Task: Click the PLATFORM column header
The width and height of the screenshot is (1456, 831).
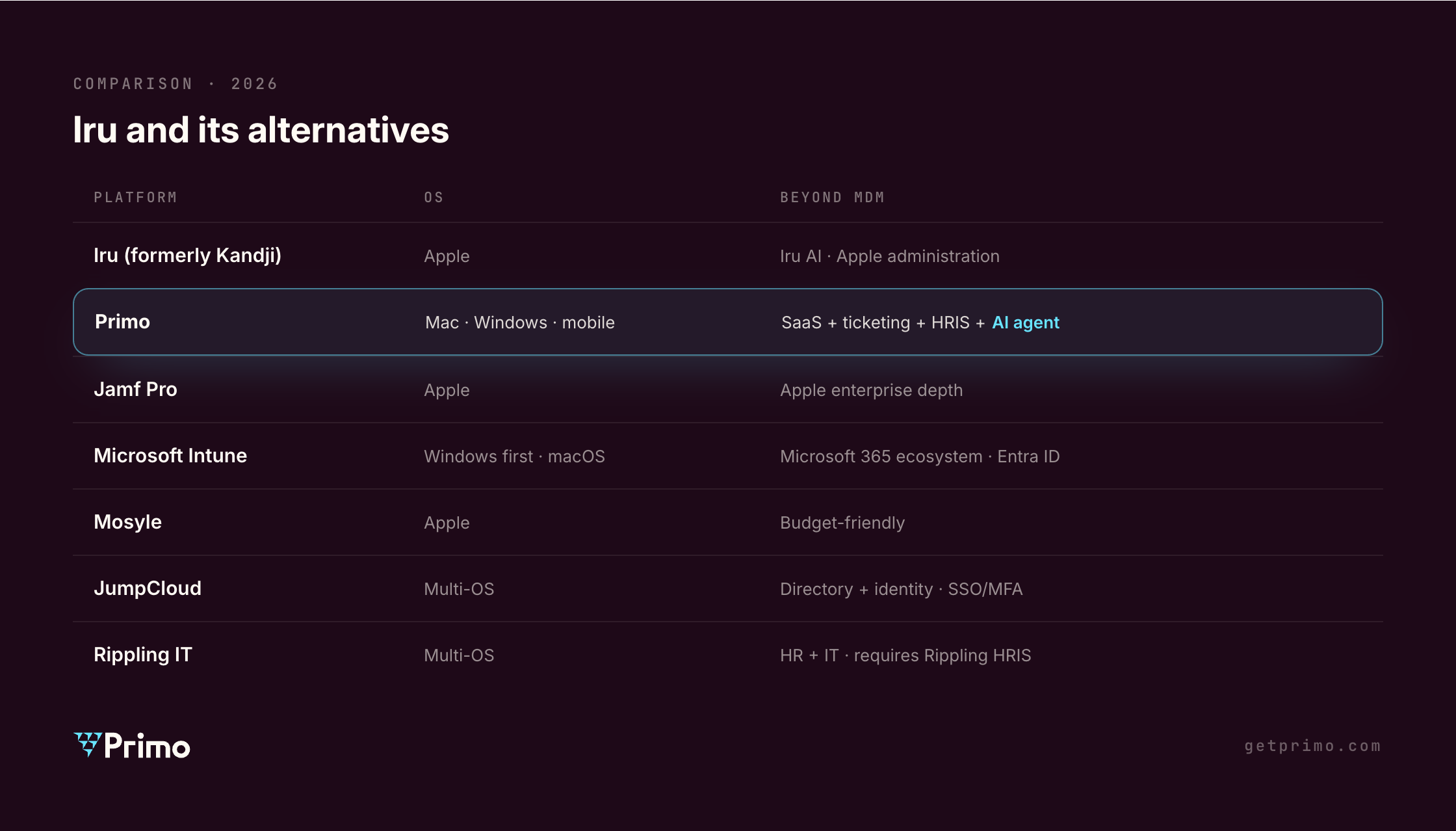Action: (135, 197)
